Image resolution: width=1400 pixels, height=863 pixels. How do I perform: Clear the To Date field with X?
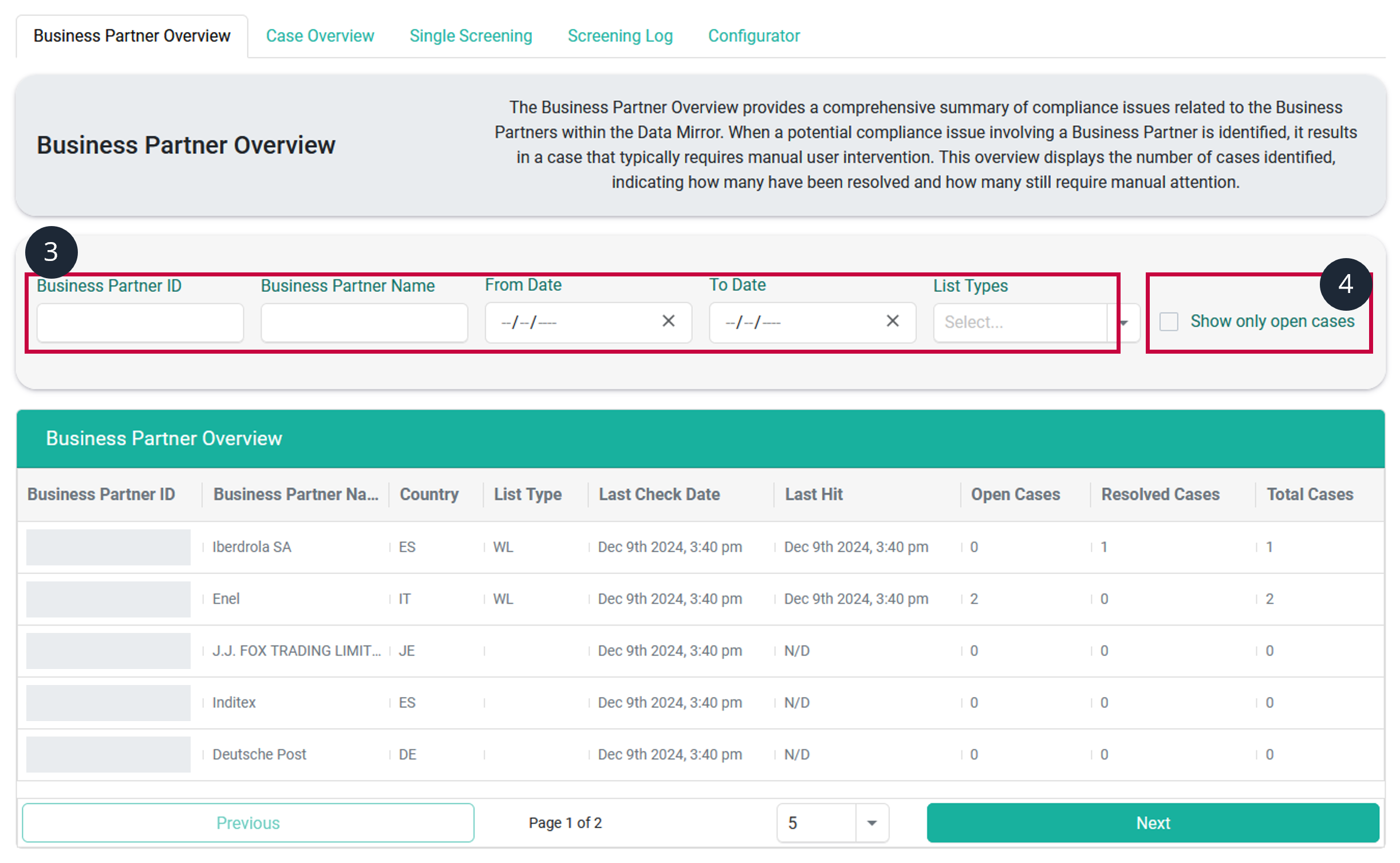pos(892,321)
